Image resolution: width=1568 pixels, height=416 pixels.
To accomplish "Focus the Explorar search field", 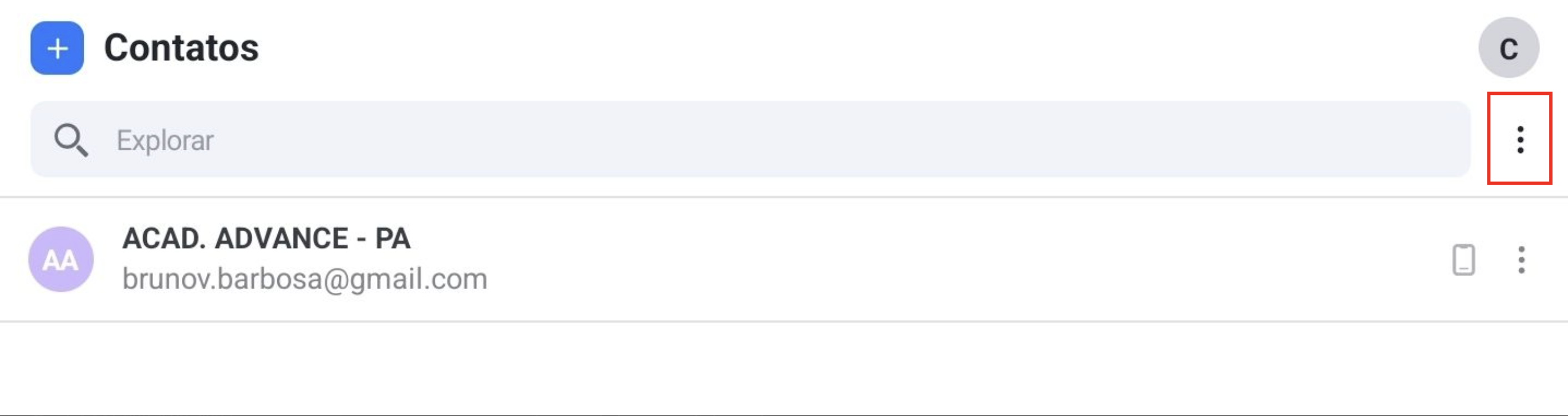I will tap(750, 139).
